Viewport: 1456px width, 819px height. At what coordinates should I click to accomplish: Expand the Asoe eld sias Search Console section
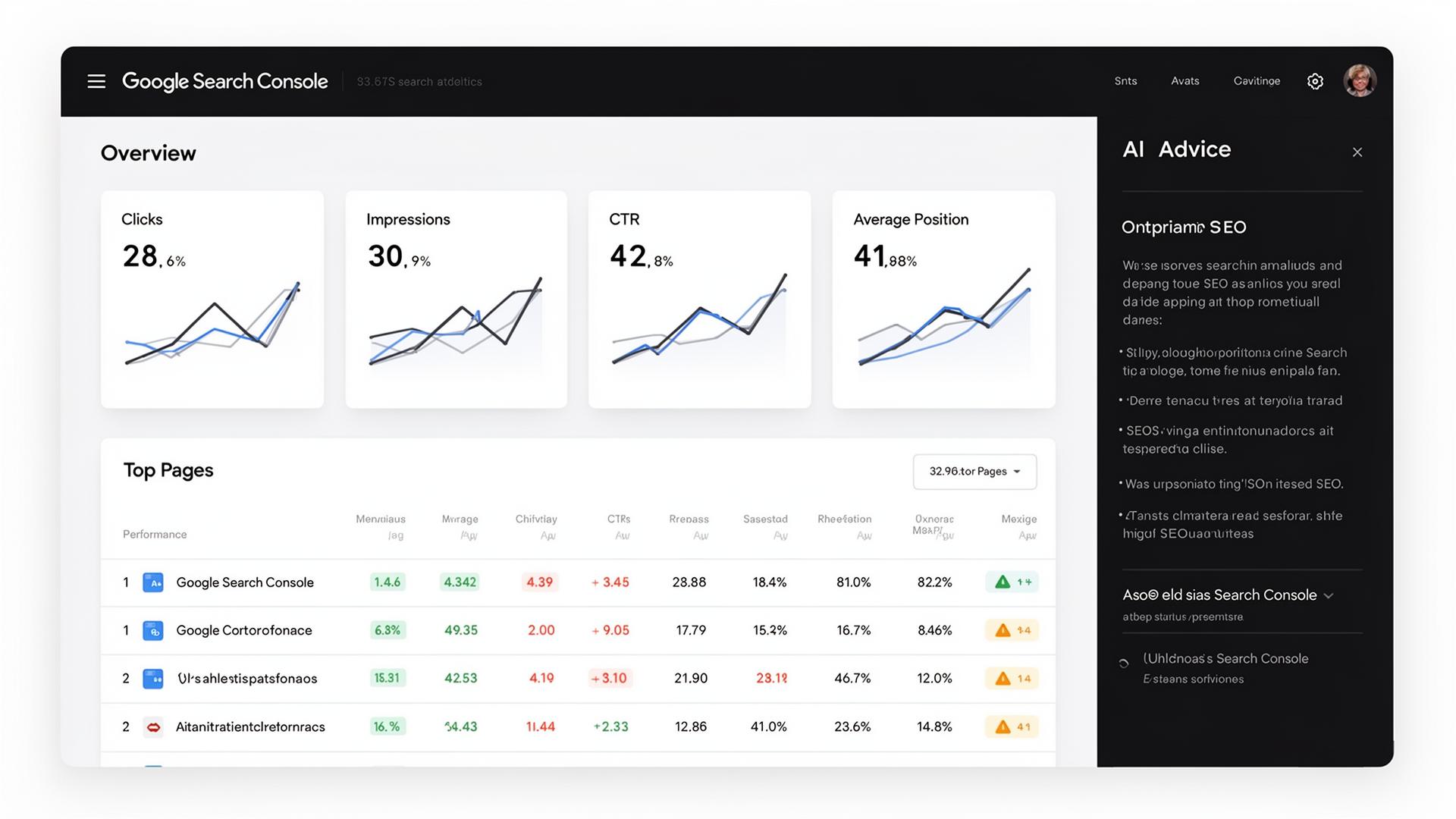point(1328,596)
